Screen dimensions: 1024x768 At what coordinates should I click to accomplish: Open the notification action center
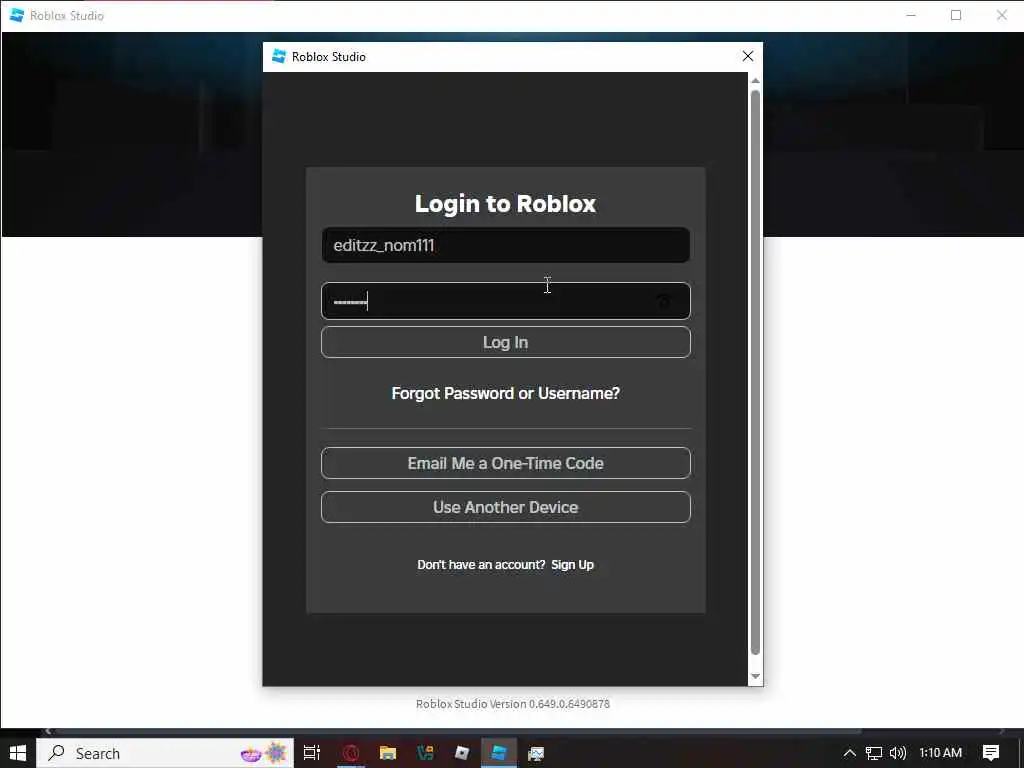point(991,753)
